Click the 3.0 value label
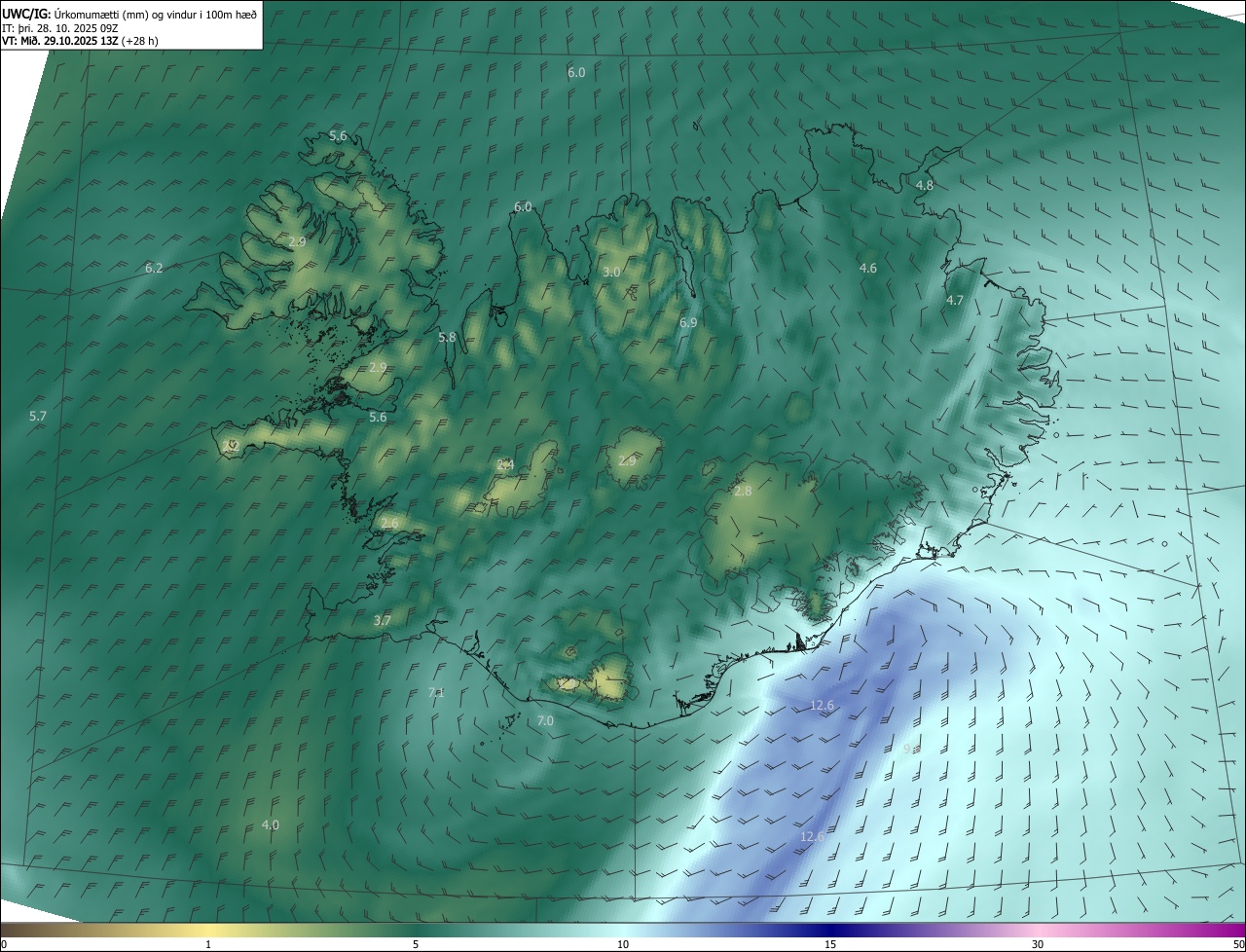The width and height of the screenshot is (1246, 952). [611, 272]
